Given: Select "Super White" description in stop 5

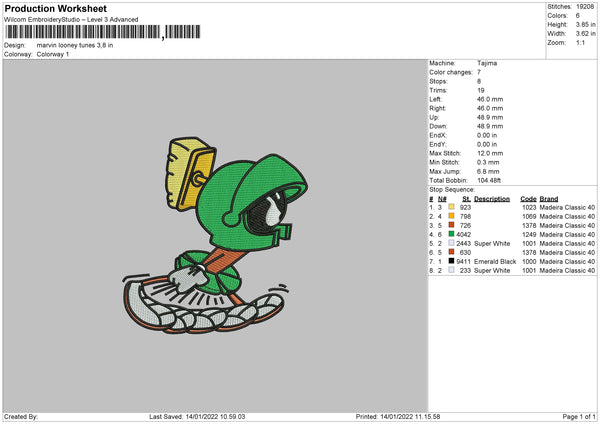Looking at the screenshot, I should 492,243.
